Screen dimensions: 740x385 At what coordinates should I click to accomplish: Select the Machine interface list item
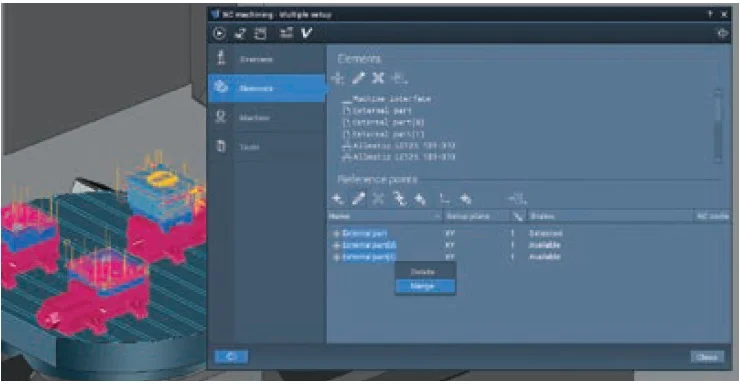387,99
